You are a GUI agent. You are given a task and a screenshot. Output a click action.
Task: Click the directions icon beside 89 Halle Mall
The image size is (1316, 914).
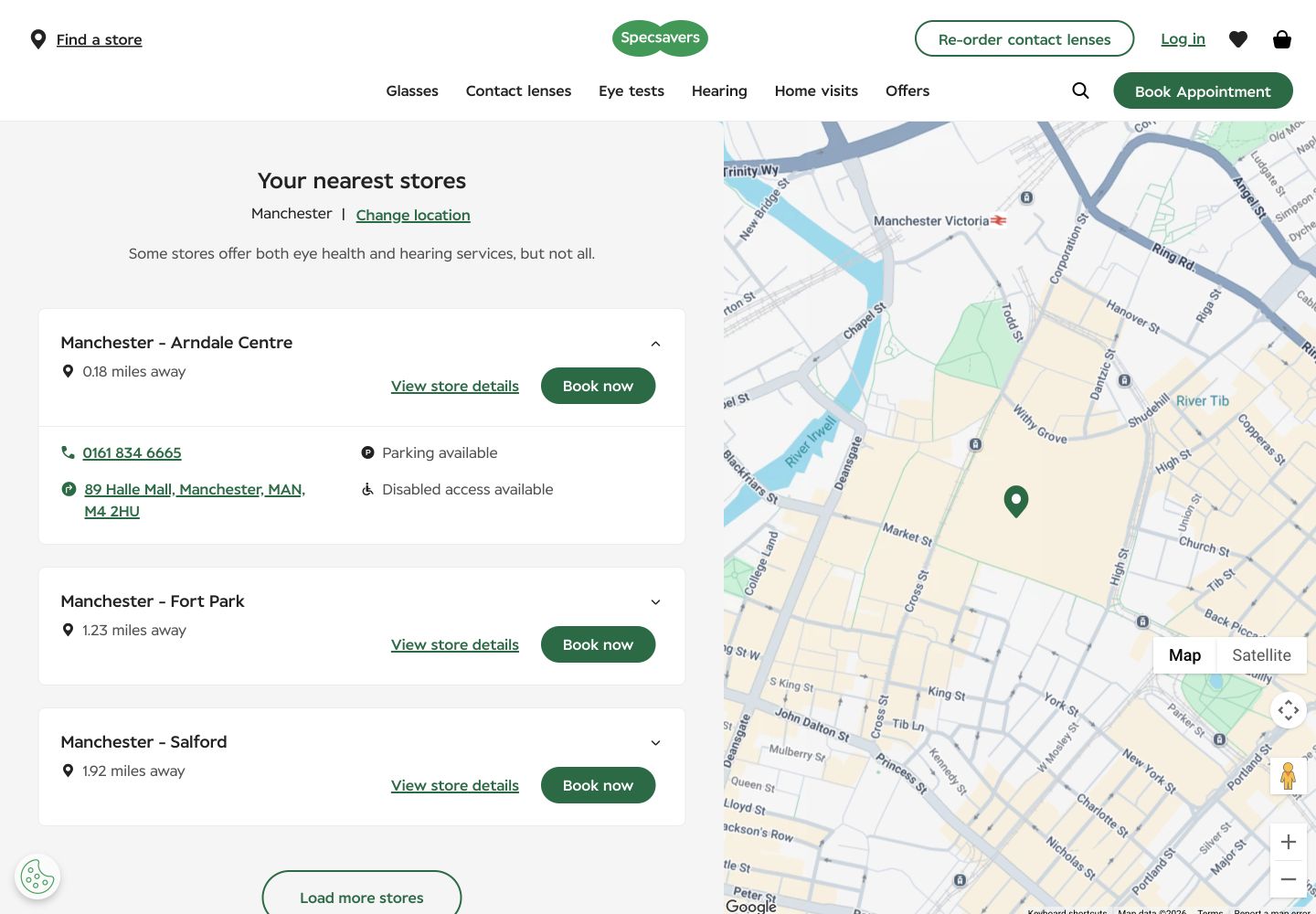69,489
